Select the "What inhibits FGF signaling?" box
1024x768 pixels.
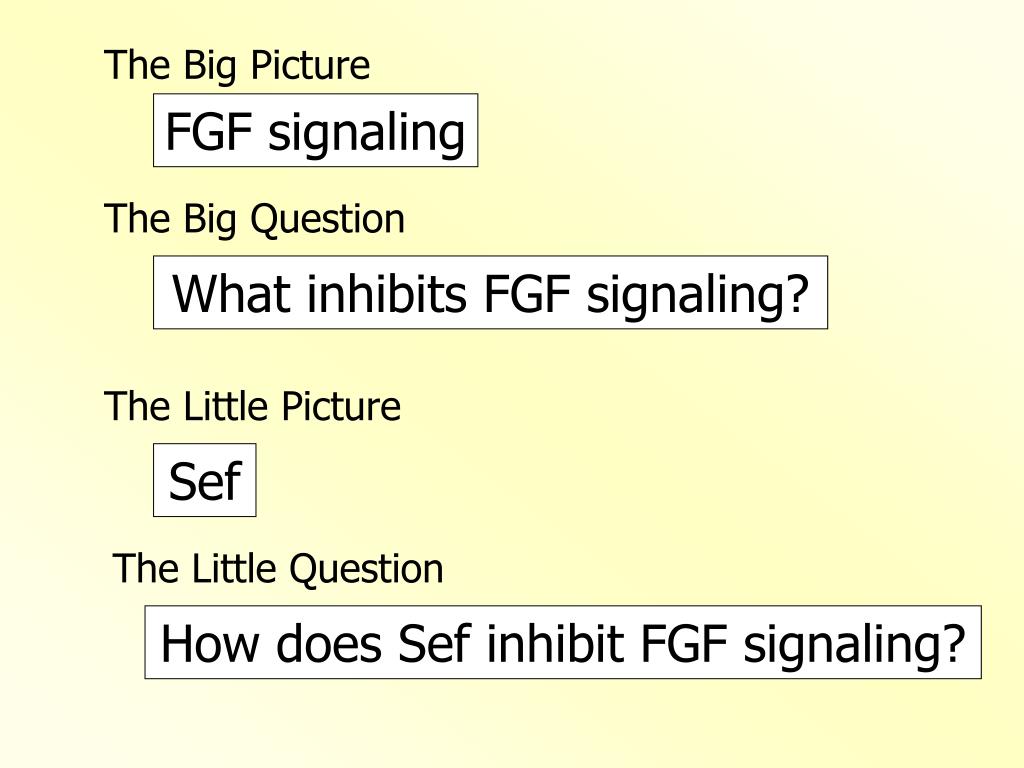[490, 293]
